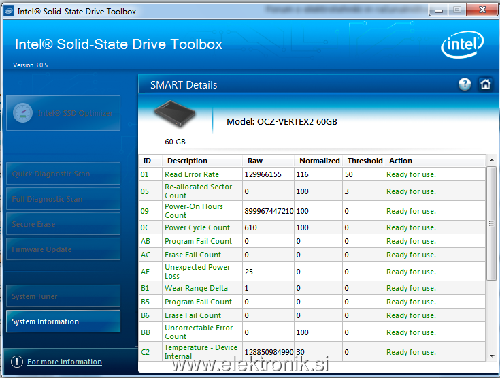Select the Uncorrectable Error Count row
500x378 pixels.
312,332
